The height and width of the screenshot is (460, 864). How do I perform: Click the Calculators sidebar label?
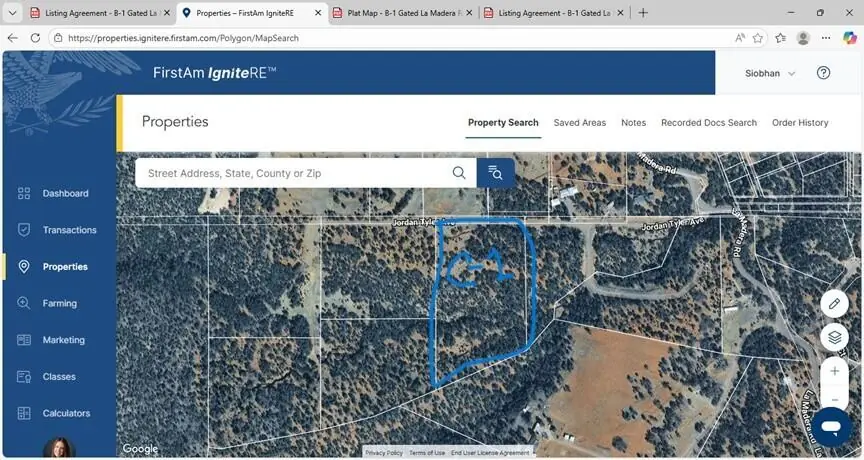coord(66,413)
